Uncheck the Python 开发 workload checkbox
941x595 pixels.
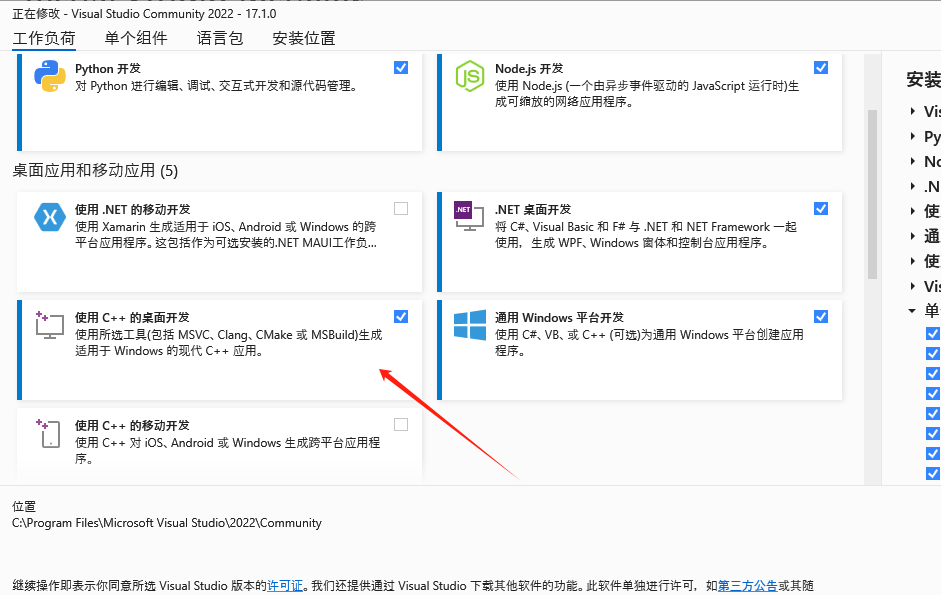click(x=401, y=67)
